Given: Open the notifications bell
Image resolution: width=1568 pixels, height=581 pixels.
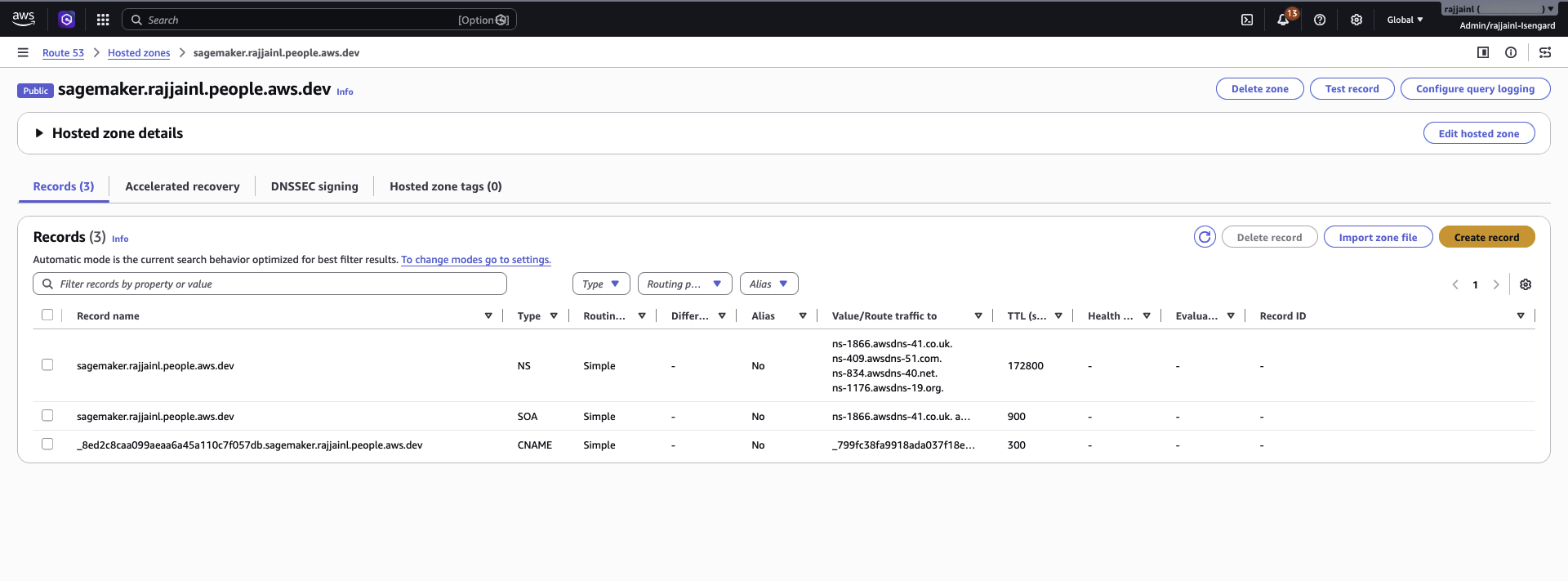Looking at the screenshot, I should point(1283,20).
